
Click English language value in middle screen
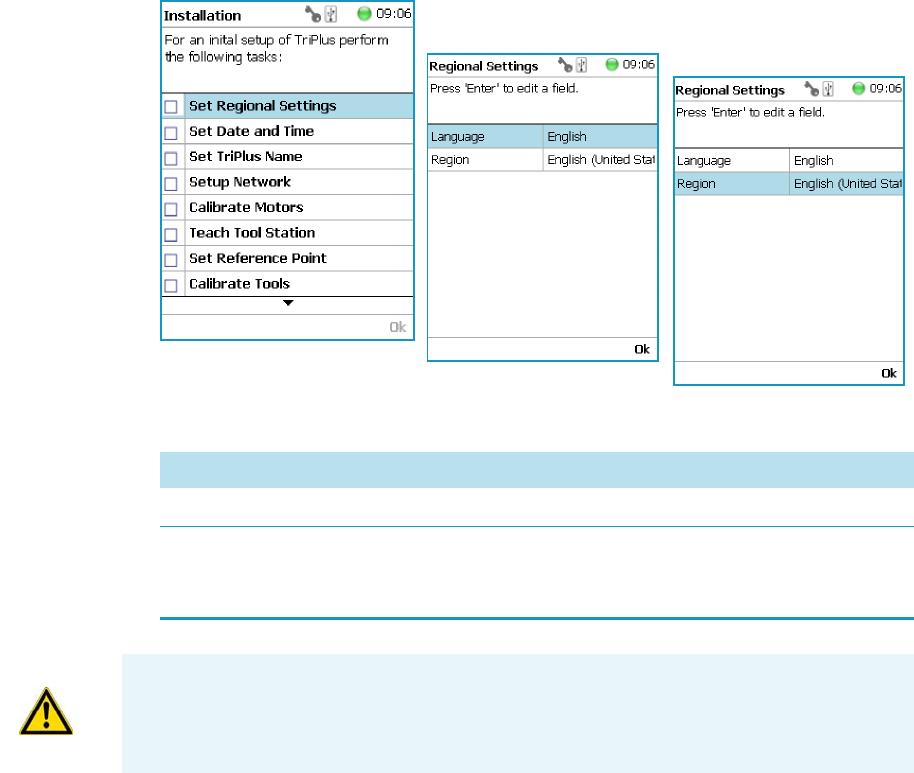click(x=567, y=136)
